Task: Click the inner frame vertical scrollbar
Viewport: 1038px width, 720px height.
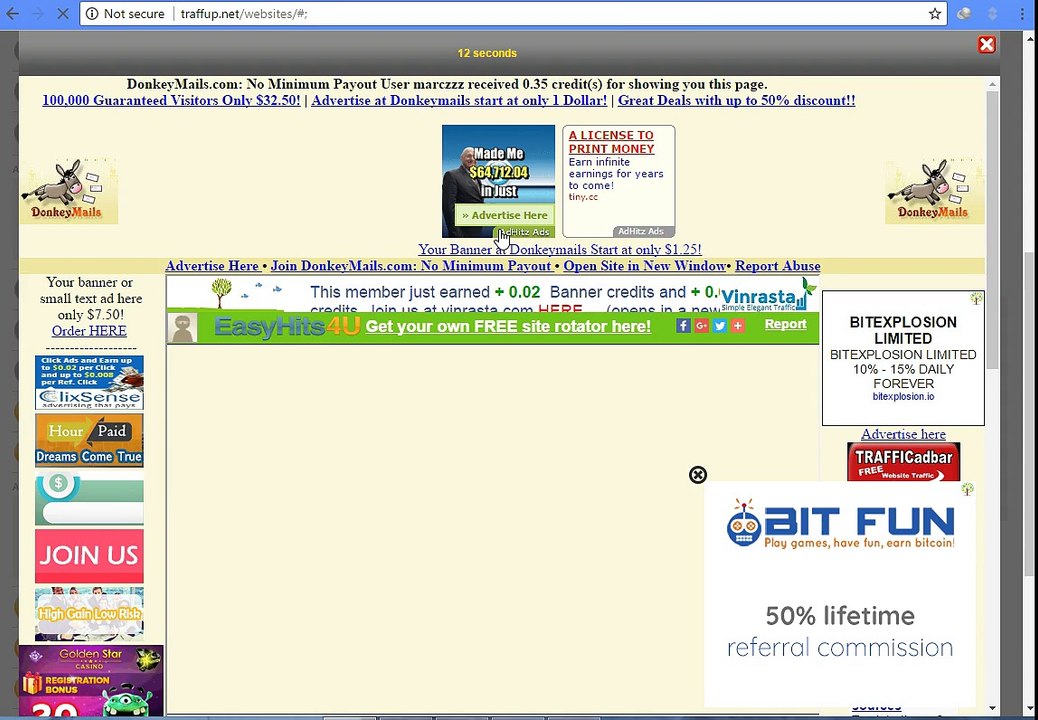Action: pyautogui.click(x=992, y=230)
